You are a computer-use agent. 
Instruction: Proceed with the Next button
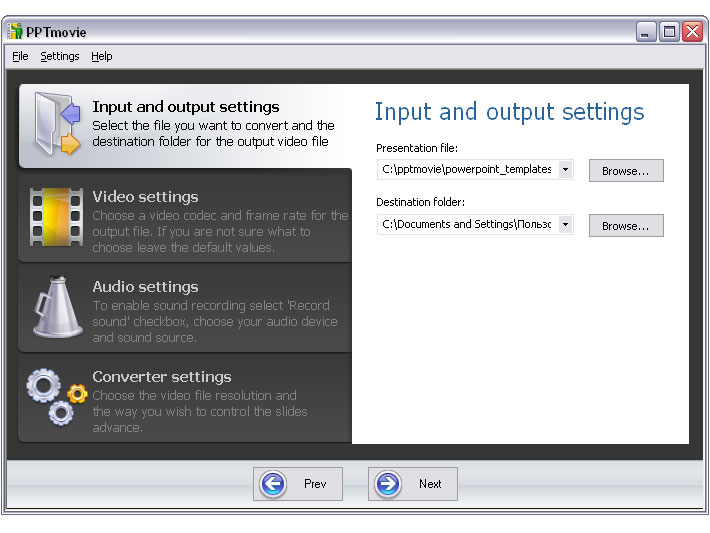click(413, 484)
